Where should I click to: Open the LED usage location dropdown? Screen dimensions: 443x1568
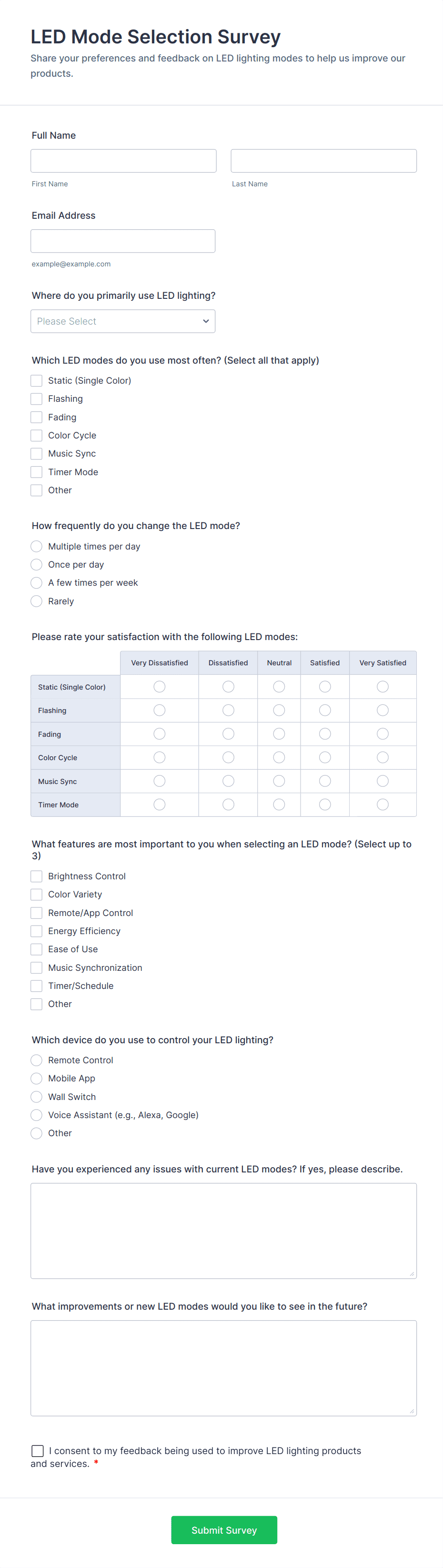click(x=123, y=321)
